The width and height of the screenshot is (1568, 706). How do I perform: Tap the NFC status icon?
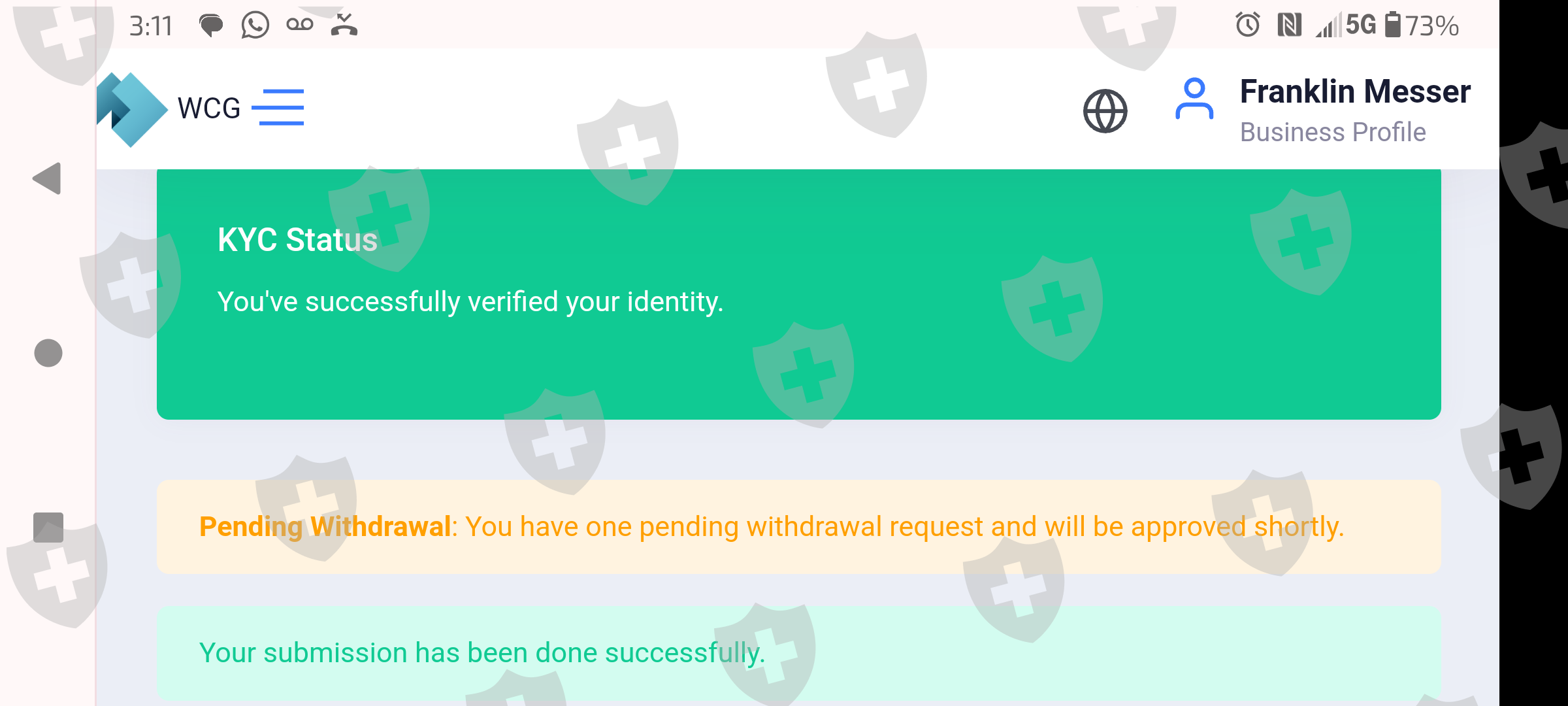pos(1289,25)
